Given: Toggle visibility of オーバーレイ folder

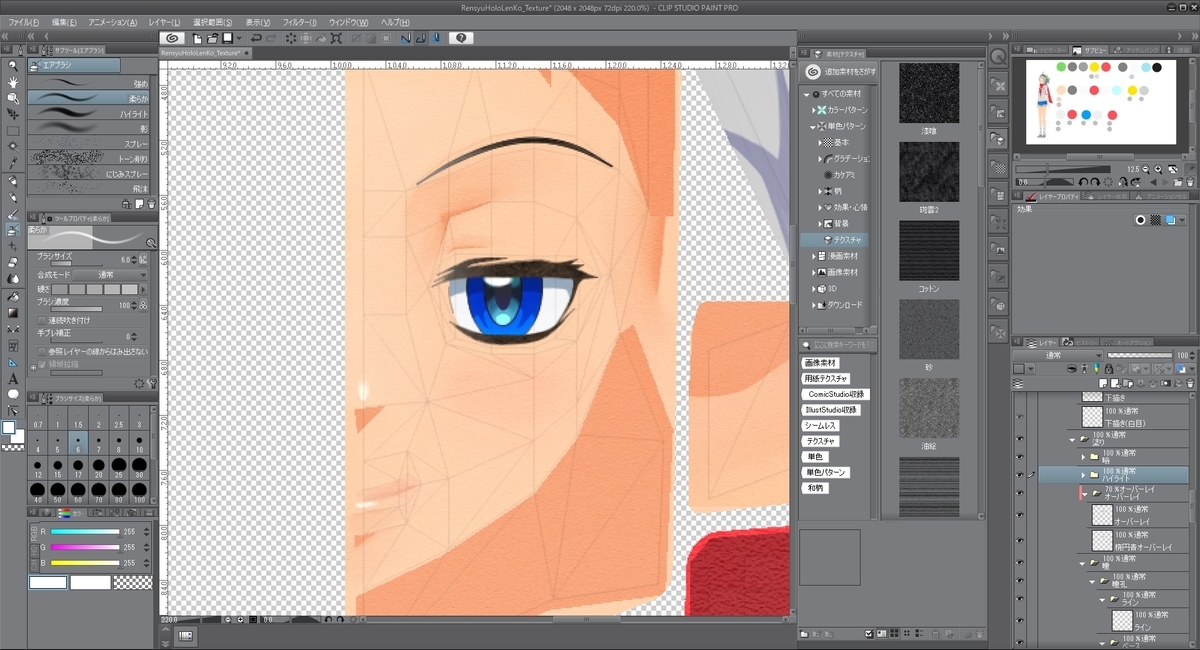Looking at the screenshot, I should pos(1020,493).
